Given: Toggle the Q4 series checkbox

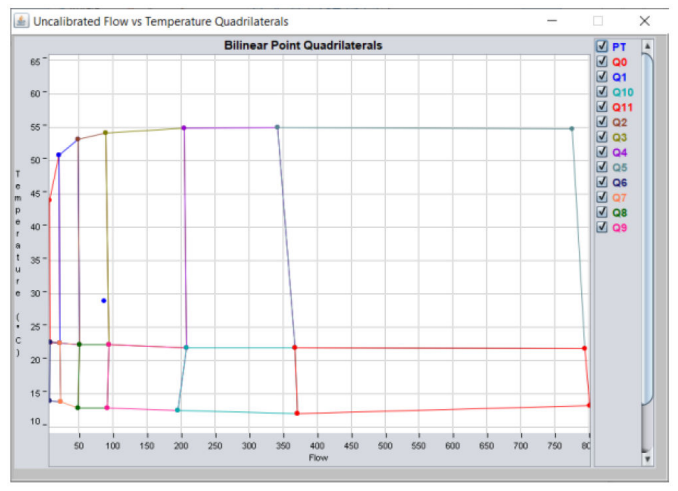Looking at the screenshot, I should 602,152.
